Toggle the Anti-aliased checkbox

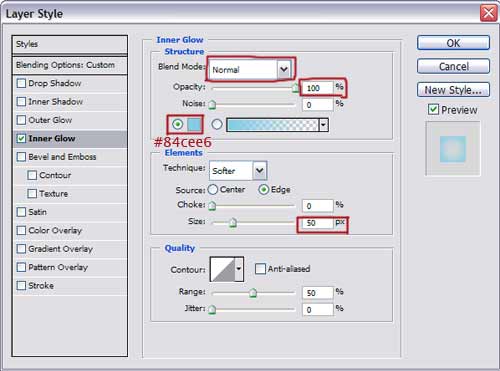(260, 269)
